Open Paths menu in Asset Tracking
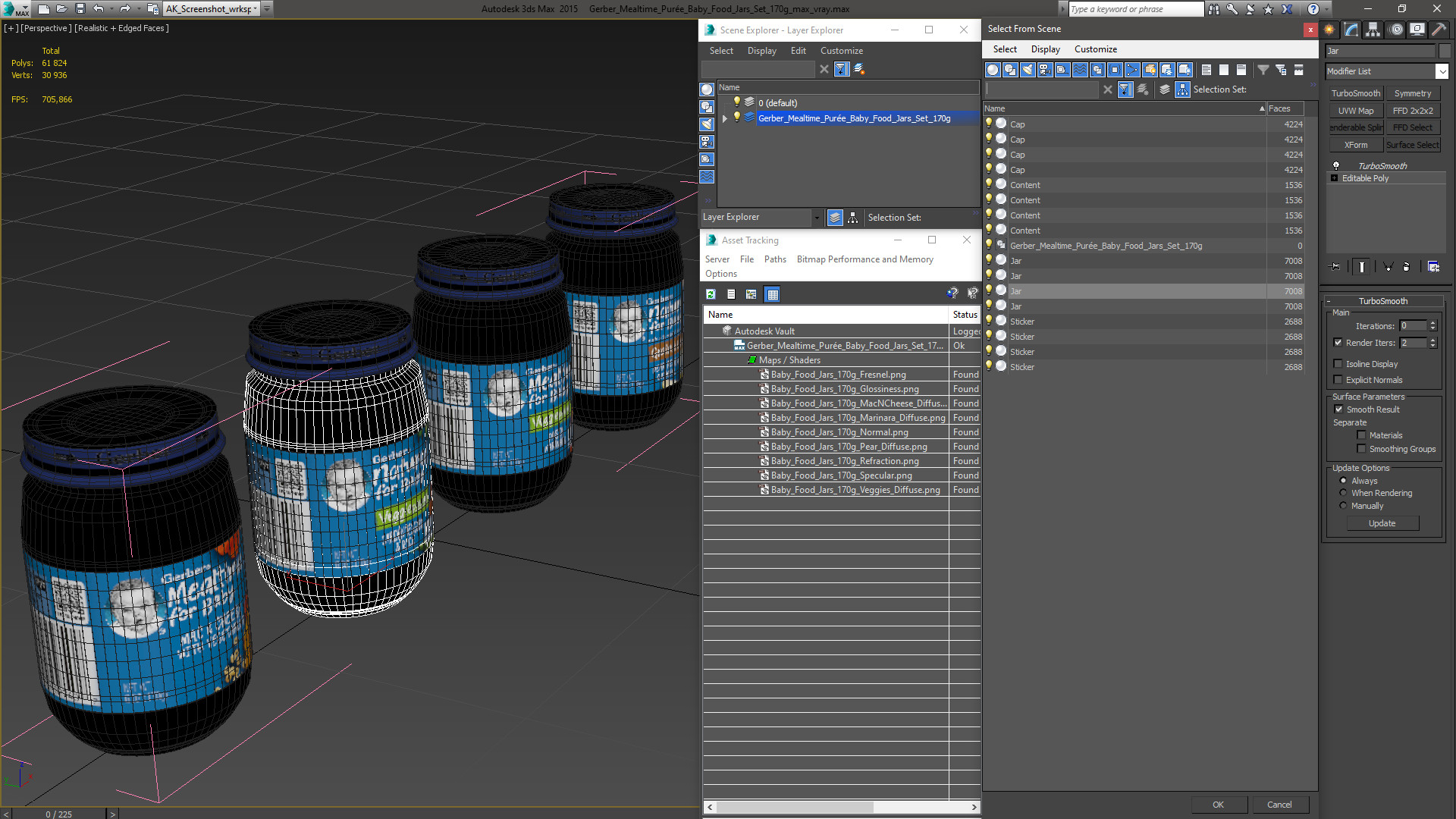 click(775, 259)
